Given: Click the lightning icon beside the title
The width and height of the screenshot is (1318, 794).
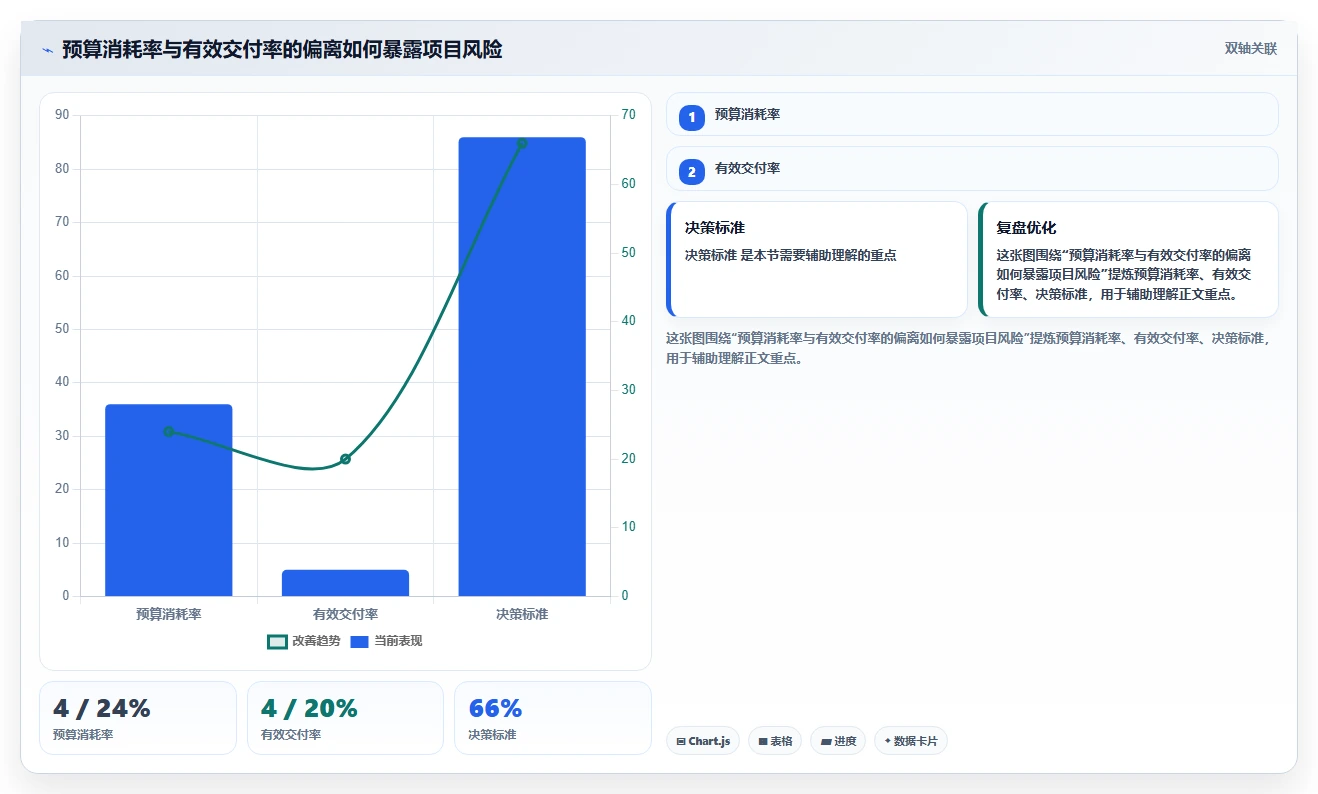Looking at the screenshot, I should pos(47,49).
